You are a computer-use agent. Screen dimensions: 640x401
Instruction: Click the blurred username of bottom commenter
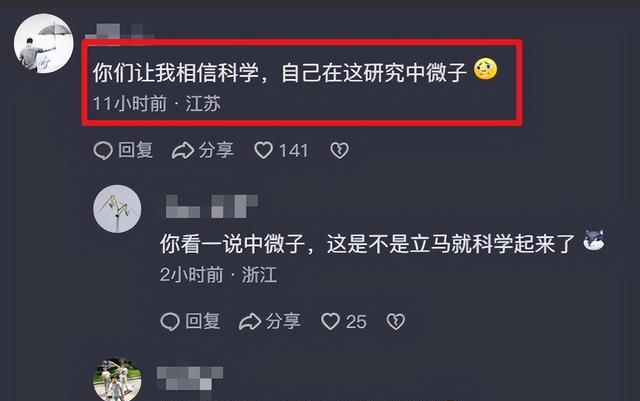(x=190, y=378)
